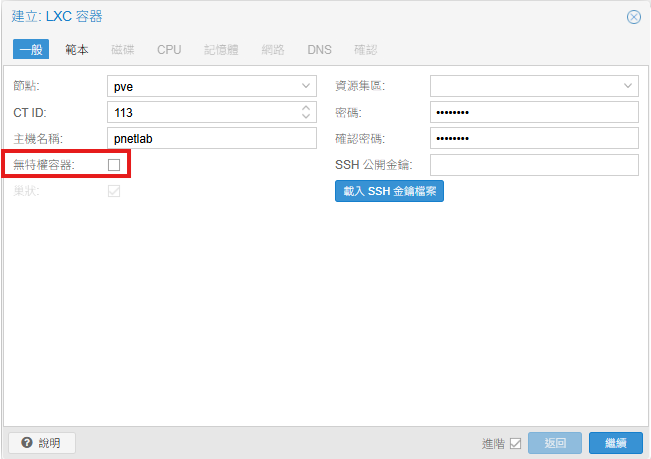Switch to the 範本 tab
Screen dimensions: 651x459
77,49
